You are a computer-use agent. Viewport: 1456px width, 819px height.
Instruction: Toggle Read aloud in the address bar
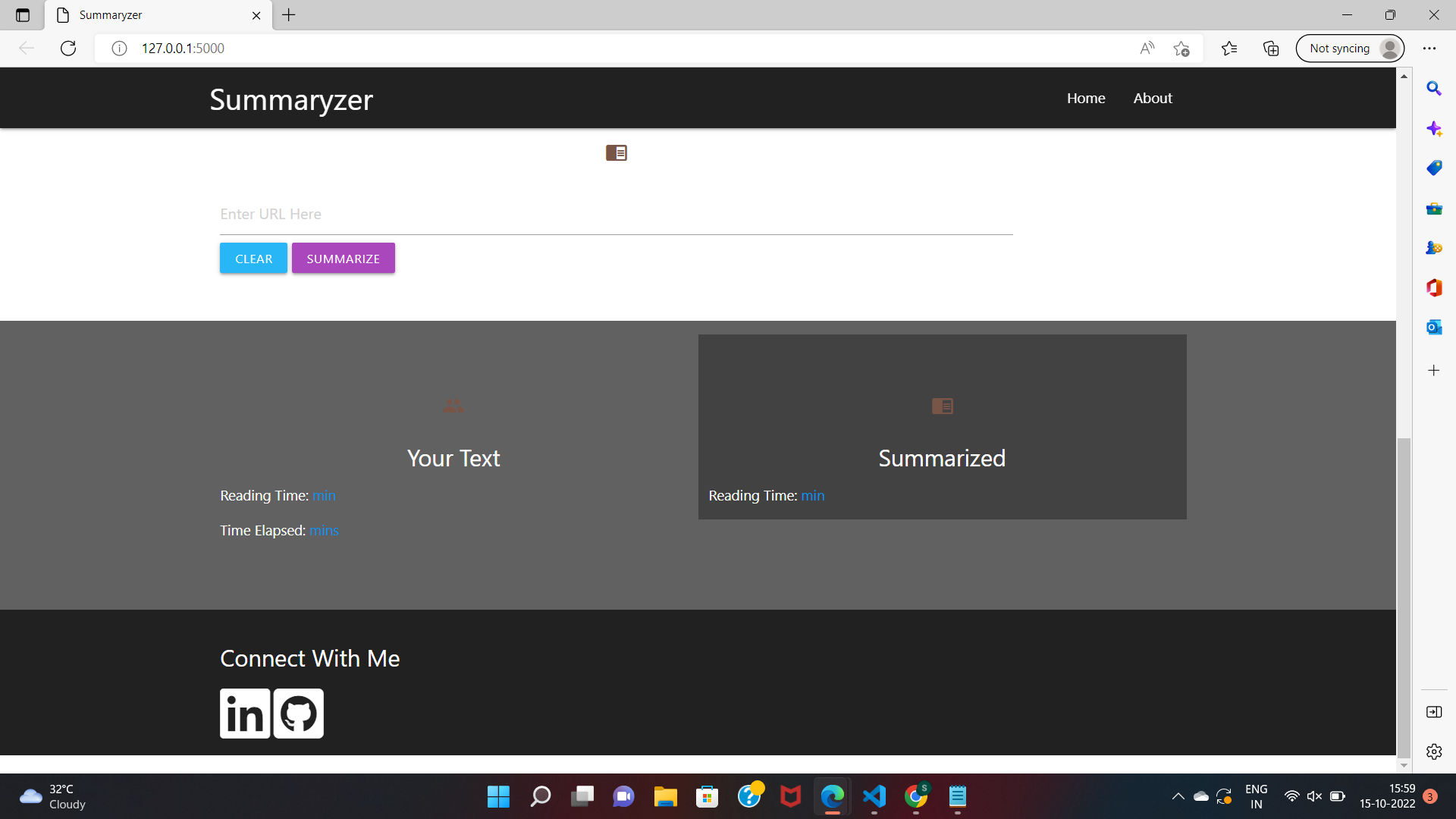coord(1147,48)
